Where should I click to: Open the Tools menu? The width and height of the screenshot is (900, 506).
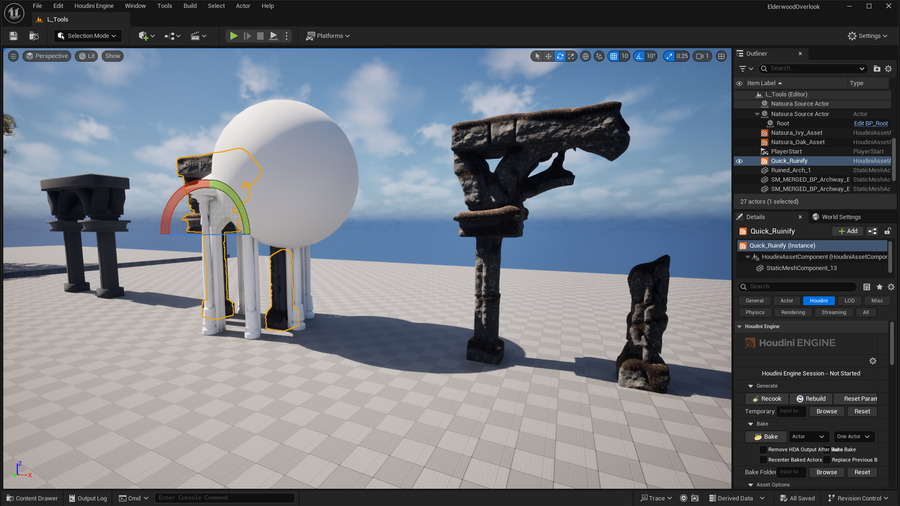point(165,6)
